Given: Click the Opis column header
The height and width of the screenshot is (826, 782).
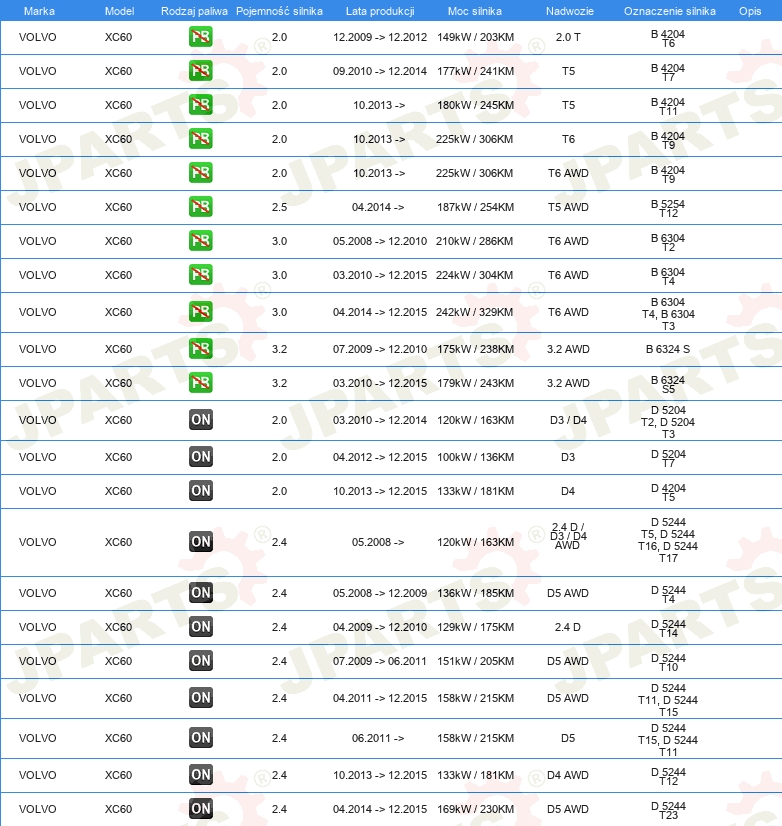Looking at the screenshot, I should [x=750, y=11].
